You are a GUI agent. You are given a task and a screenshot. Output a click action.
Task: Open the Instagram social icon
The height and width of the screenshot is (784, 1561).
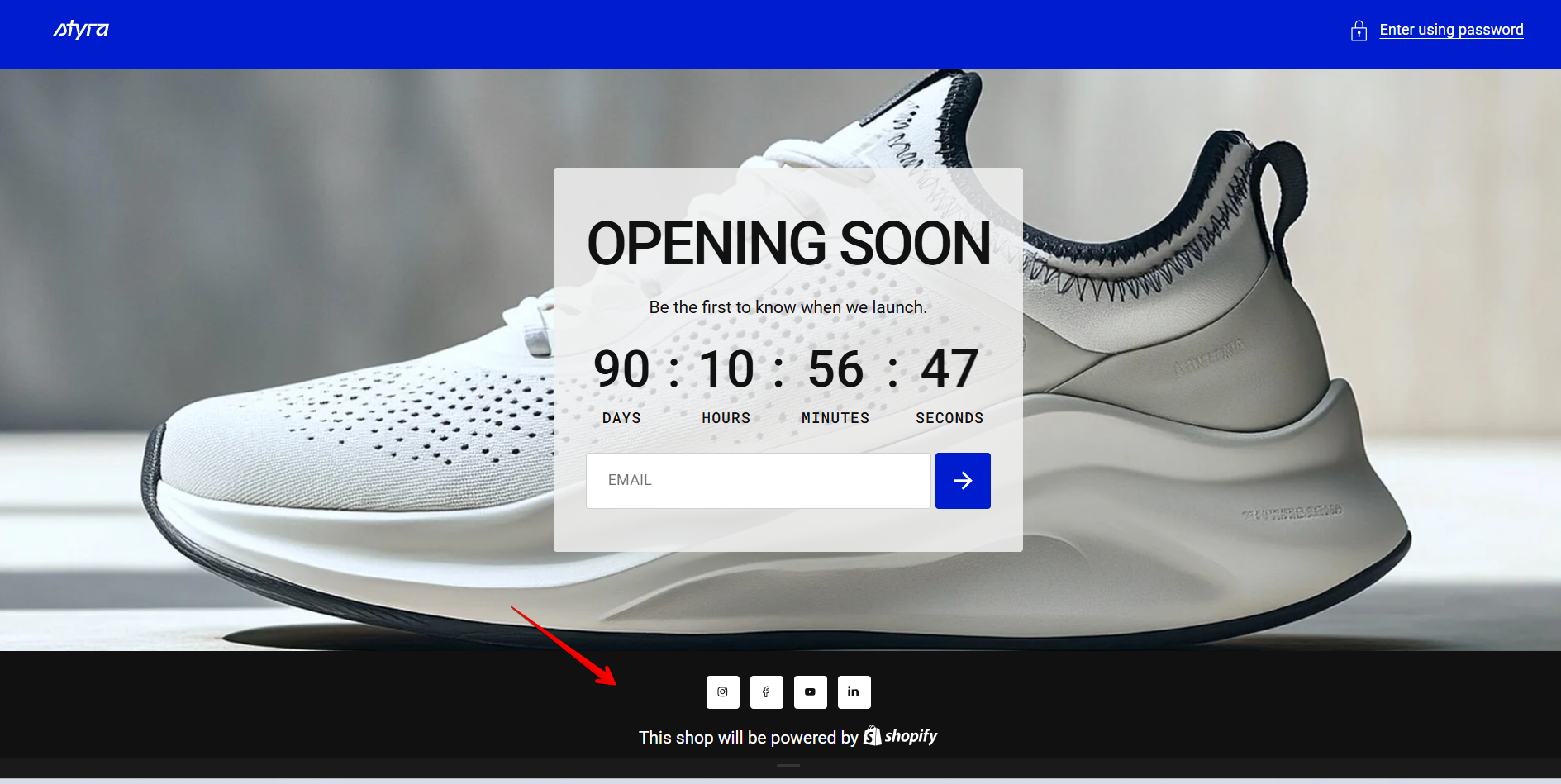pyautogui.click(x=722, y=692)
